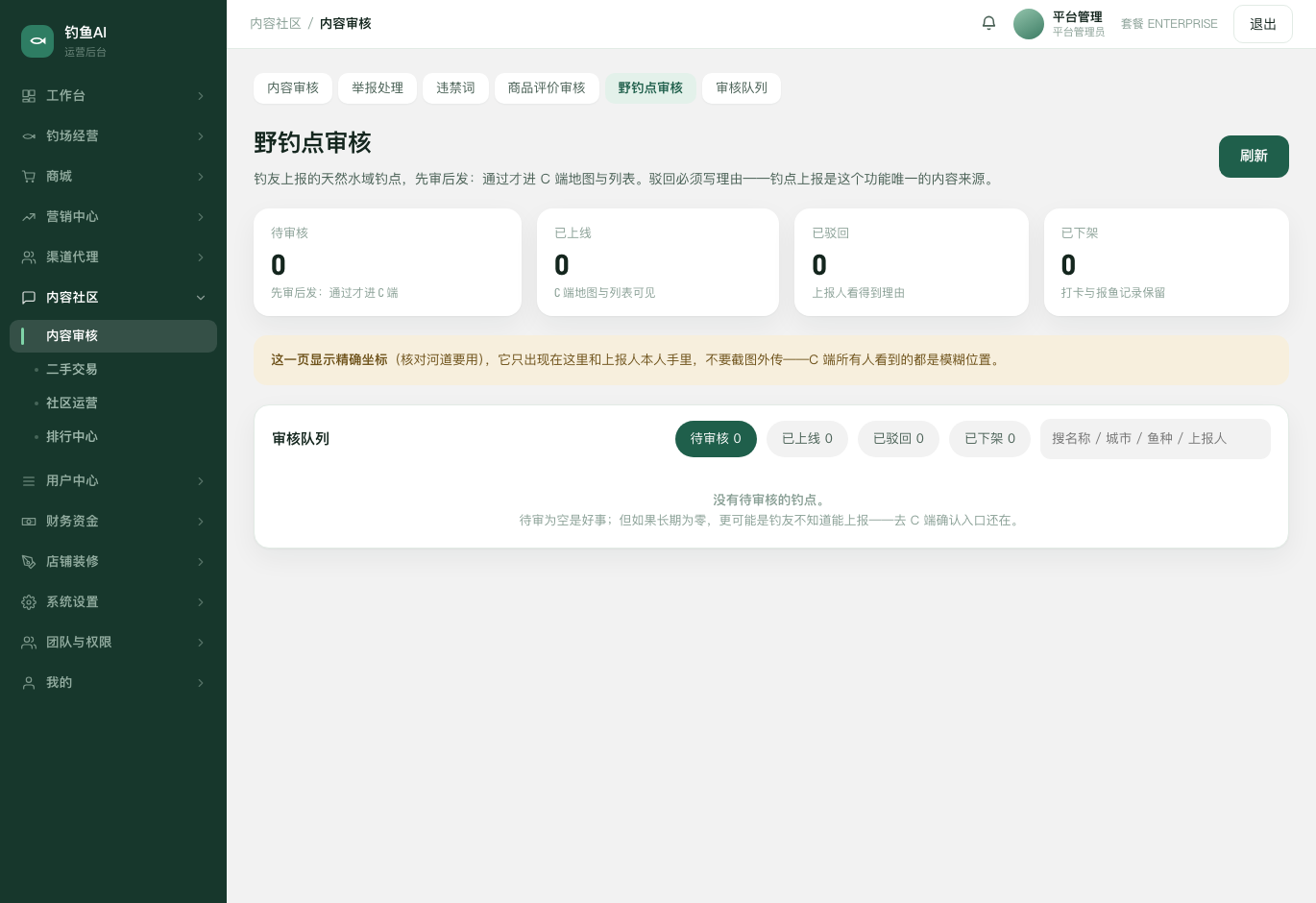Expand the 财务资金 sidebar chevron
Image resolution: width=1316 pixels, height=903 pixels.
(201, 522)
